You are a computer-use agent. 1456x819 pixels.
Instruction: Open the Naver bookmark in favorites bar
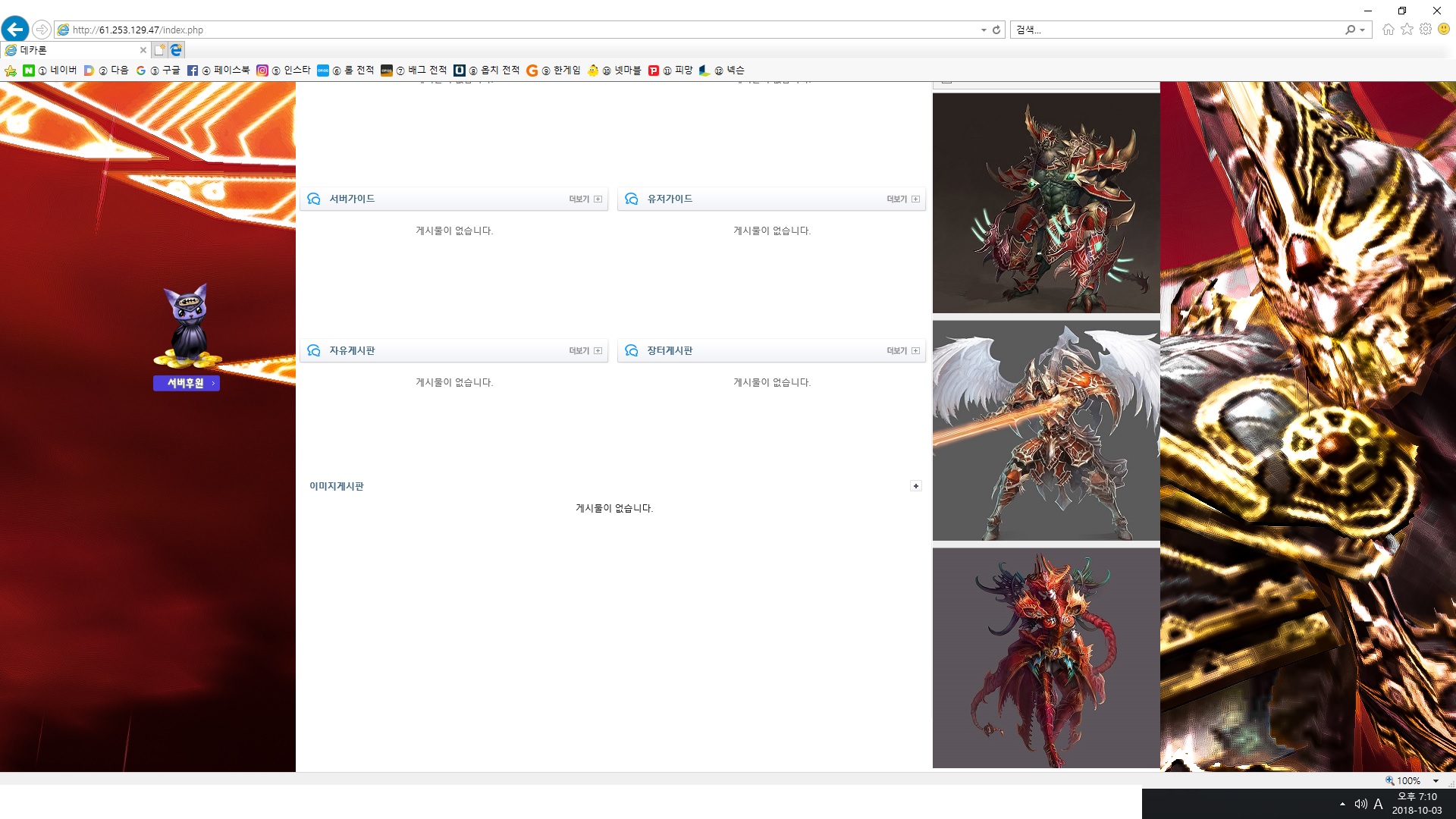[50, 71]
